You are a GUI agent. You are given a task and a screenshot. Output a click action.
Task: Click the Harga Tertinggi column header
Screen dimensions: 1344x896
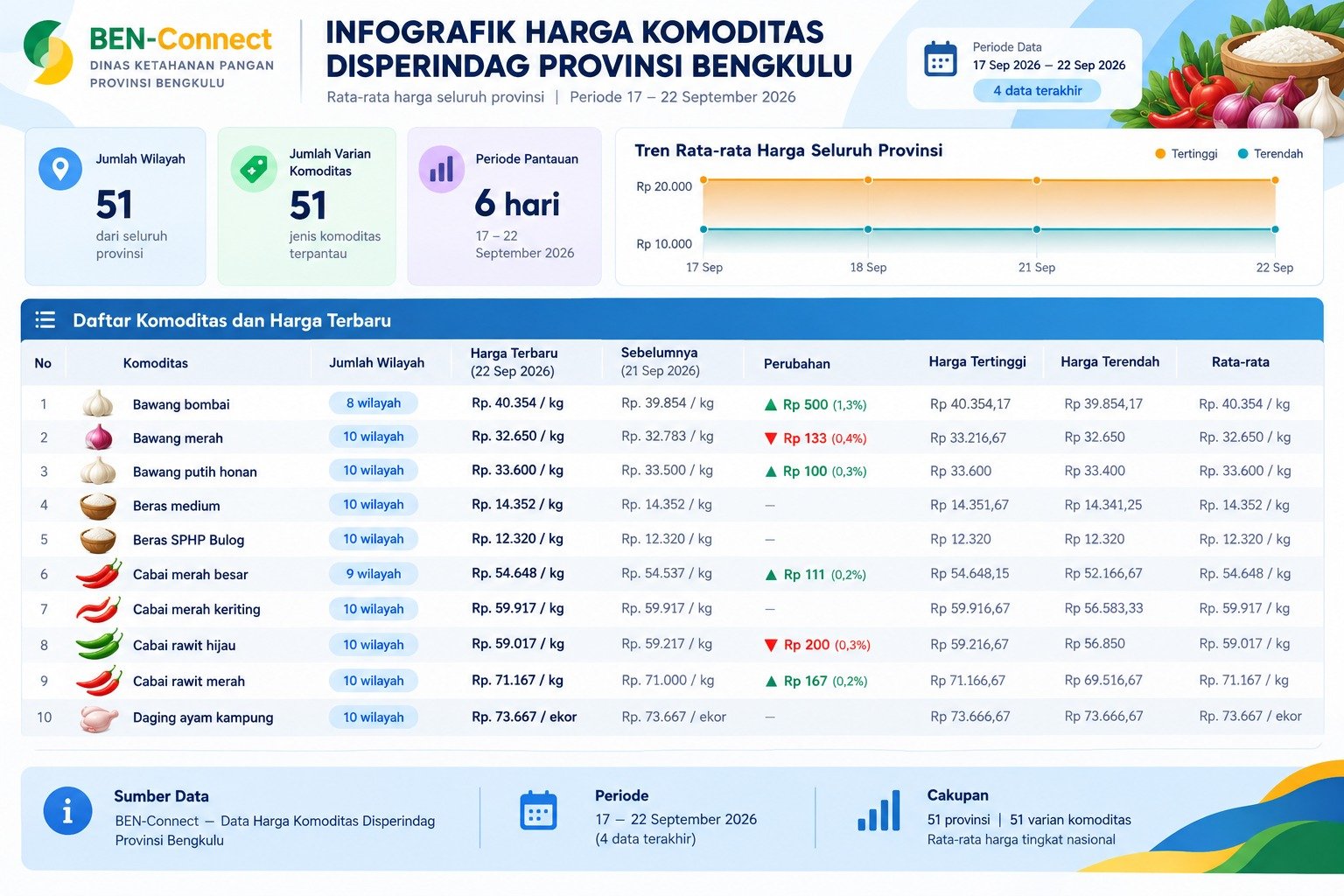click(977, 361)
